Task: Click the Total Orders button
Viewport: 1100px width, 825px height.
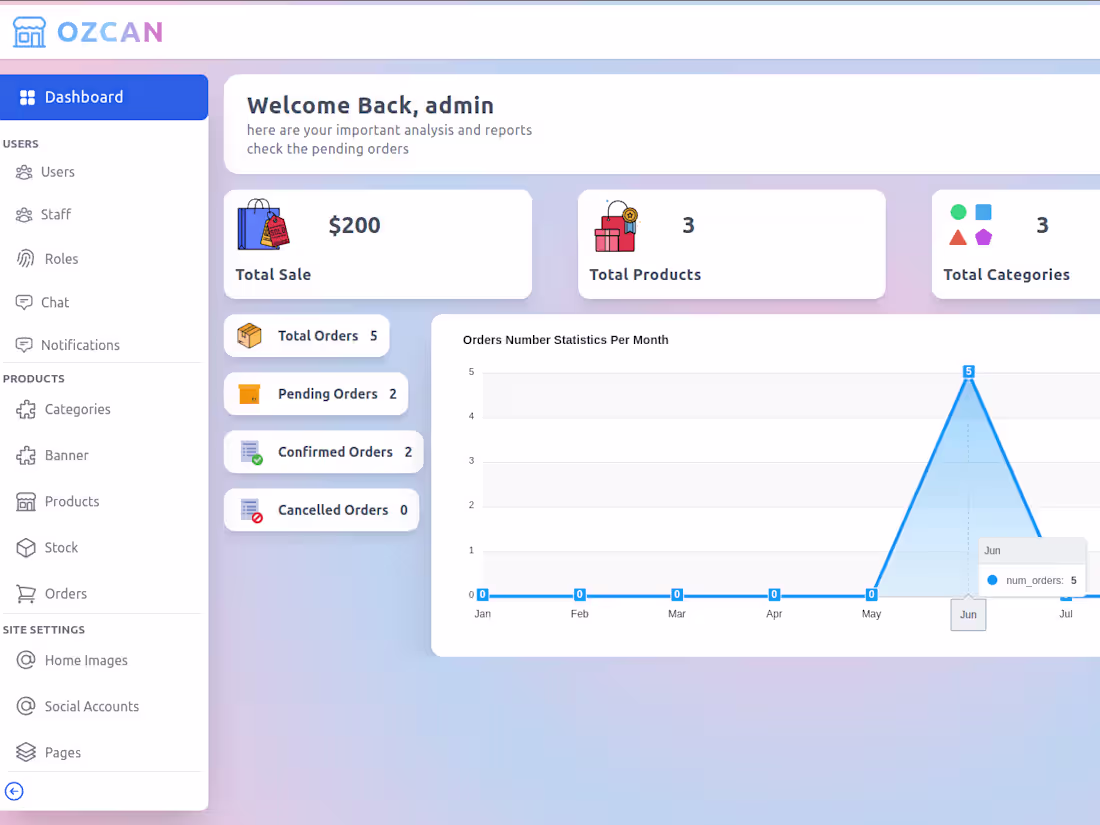Action: (x=306, y=335)
